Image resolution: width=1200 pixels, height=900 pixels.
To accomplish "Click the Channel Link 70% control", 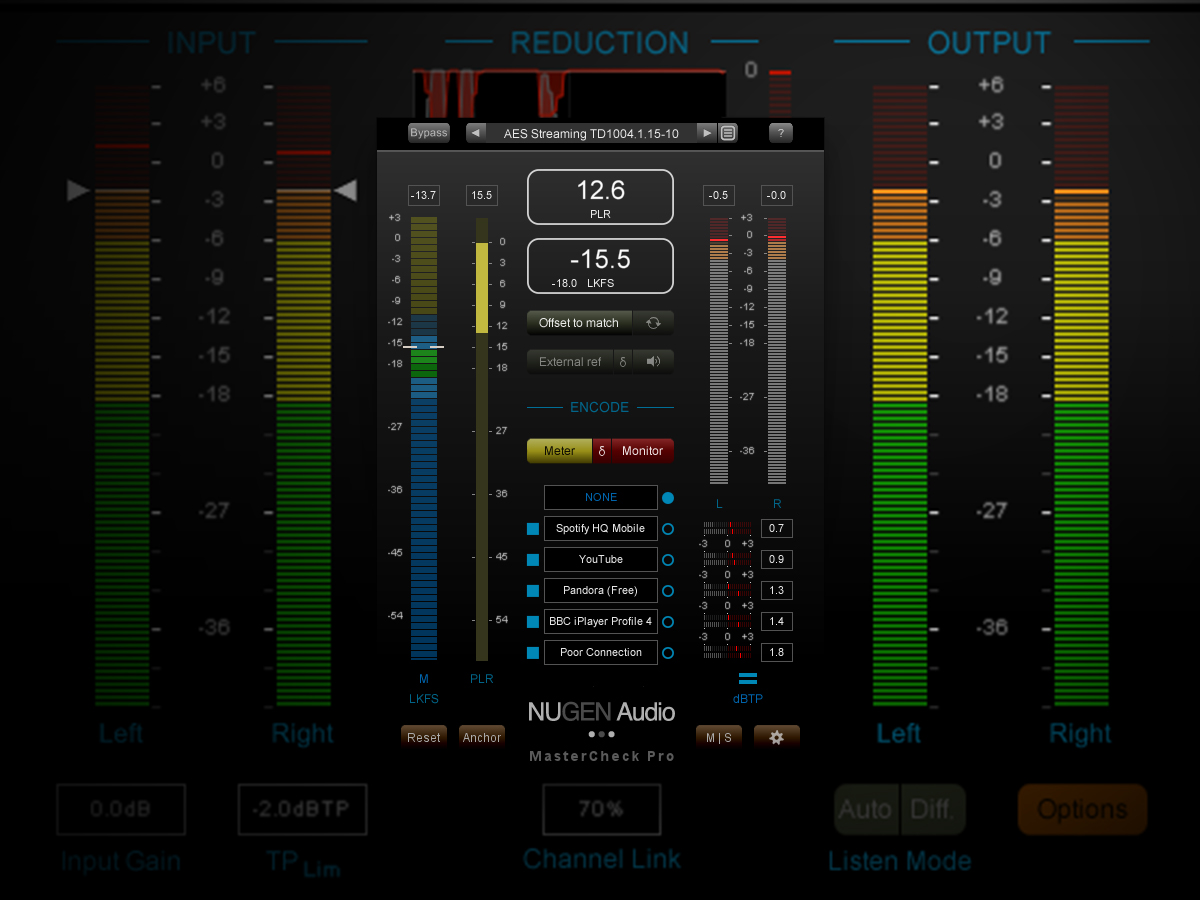I will click(600, 809).
